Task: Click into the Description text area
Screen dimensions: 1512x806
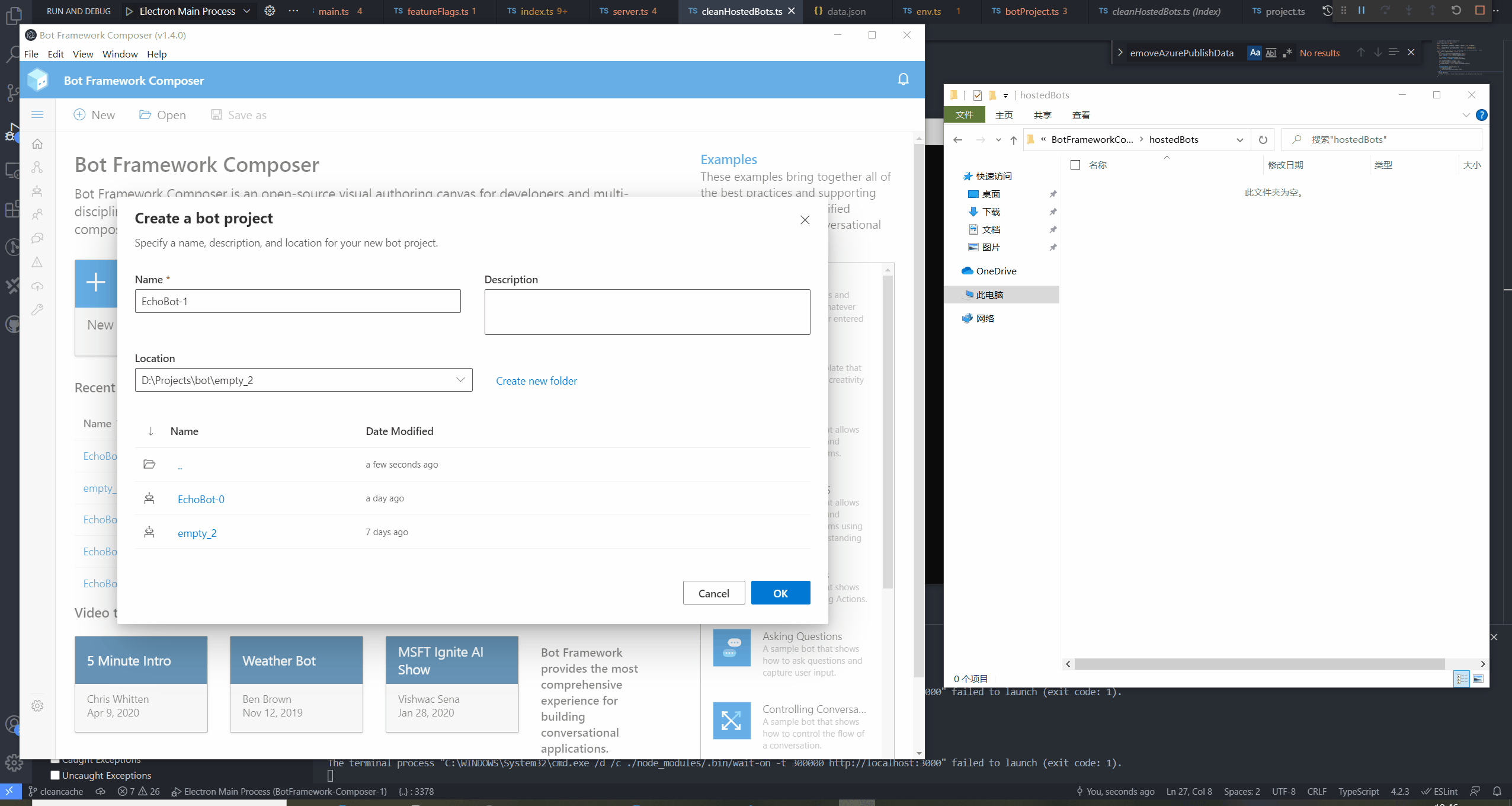Action: point(647,312)
